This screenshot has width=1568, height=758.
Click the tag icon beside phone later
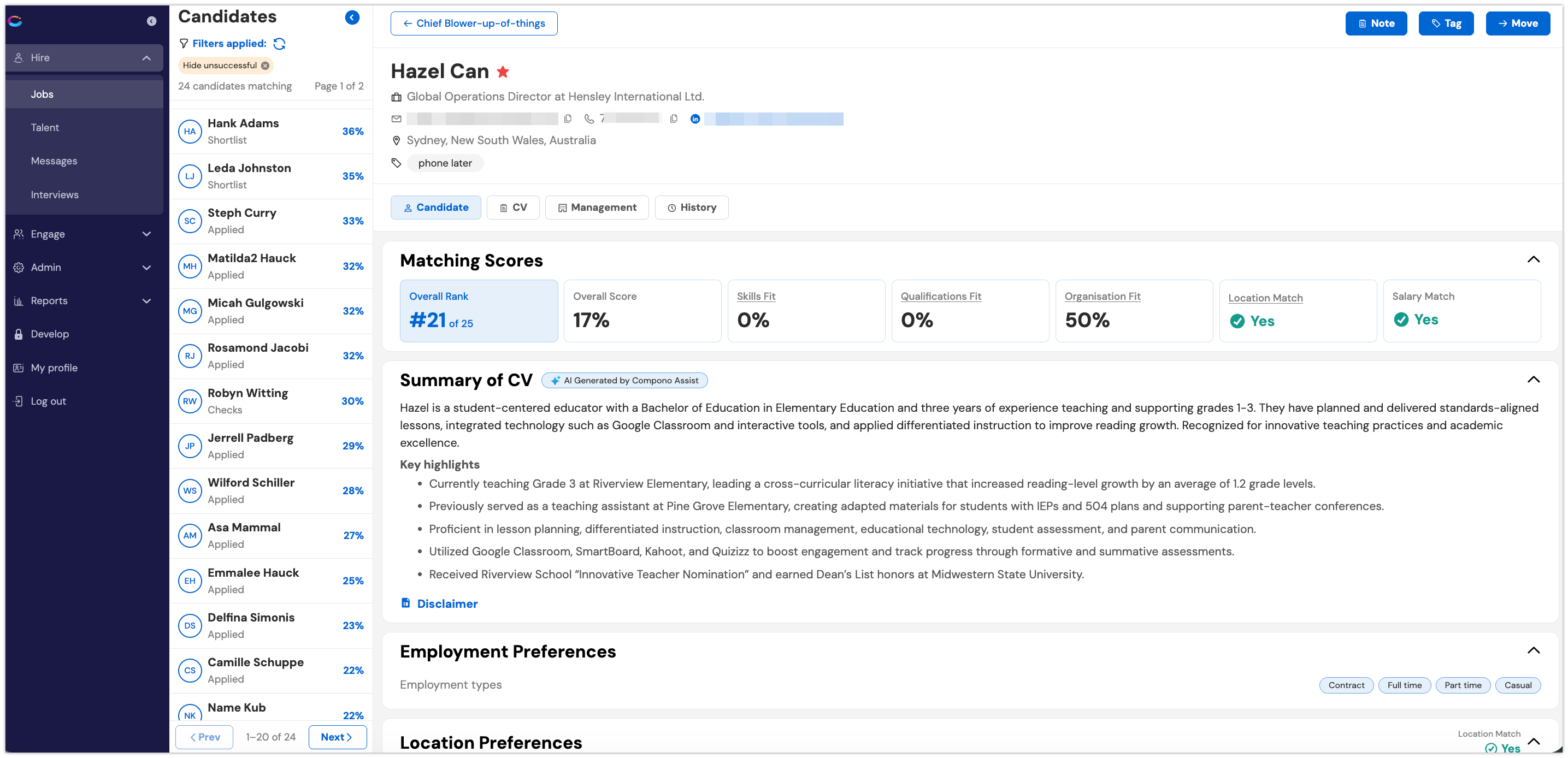(396, 163)
